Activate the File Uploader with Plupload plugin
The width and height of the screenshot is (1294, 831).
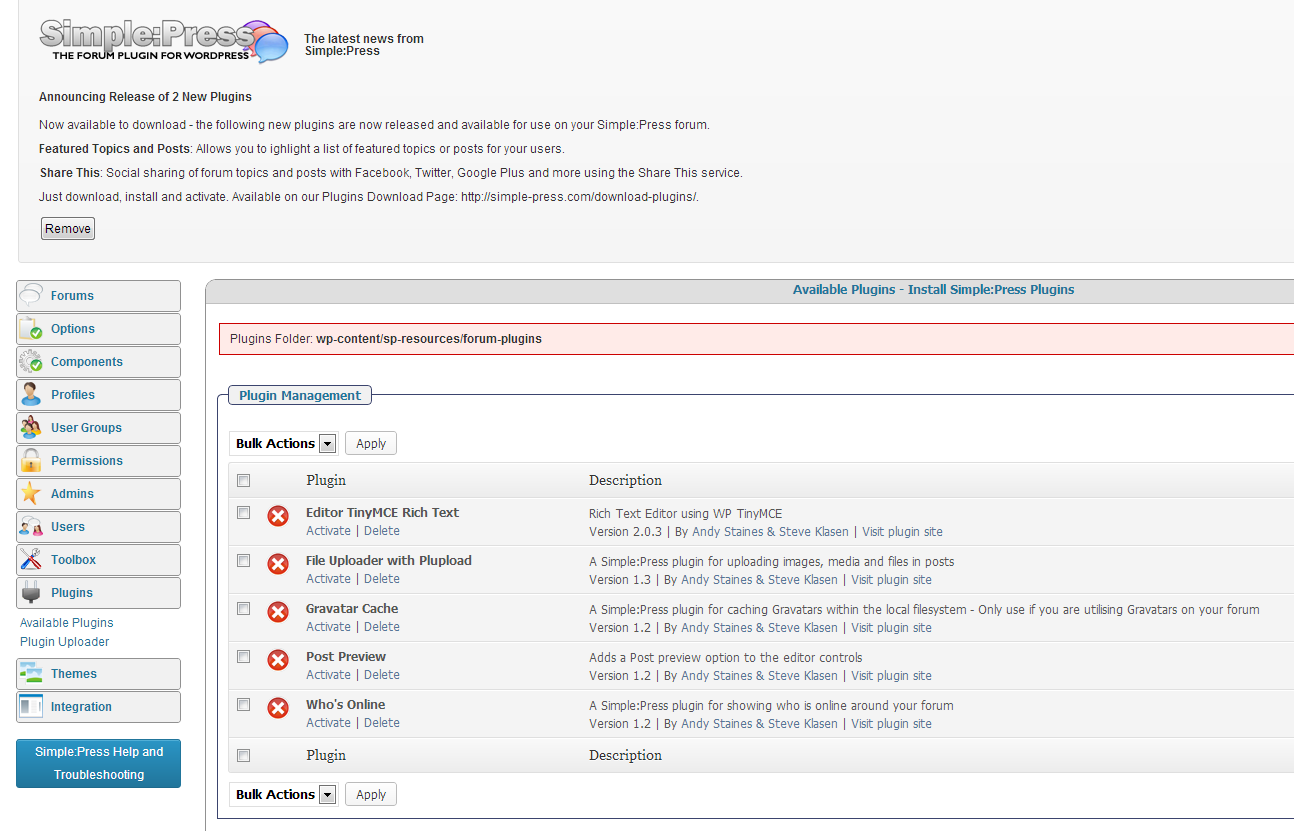(x=328, y=579)
